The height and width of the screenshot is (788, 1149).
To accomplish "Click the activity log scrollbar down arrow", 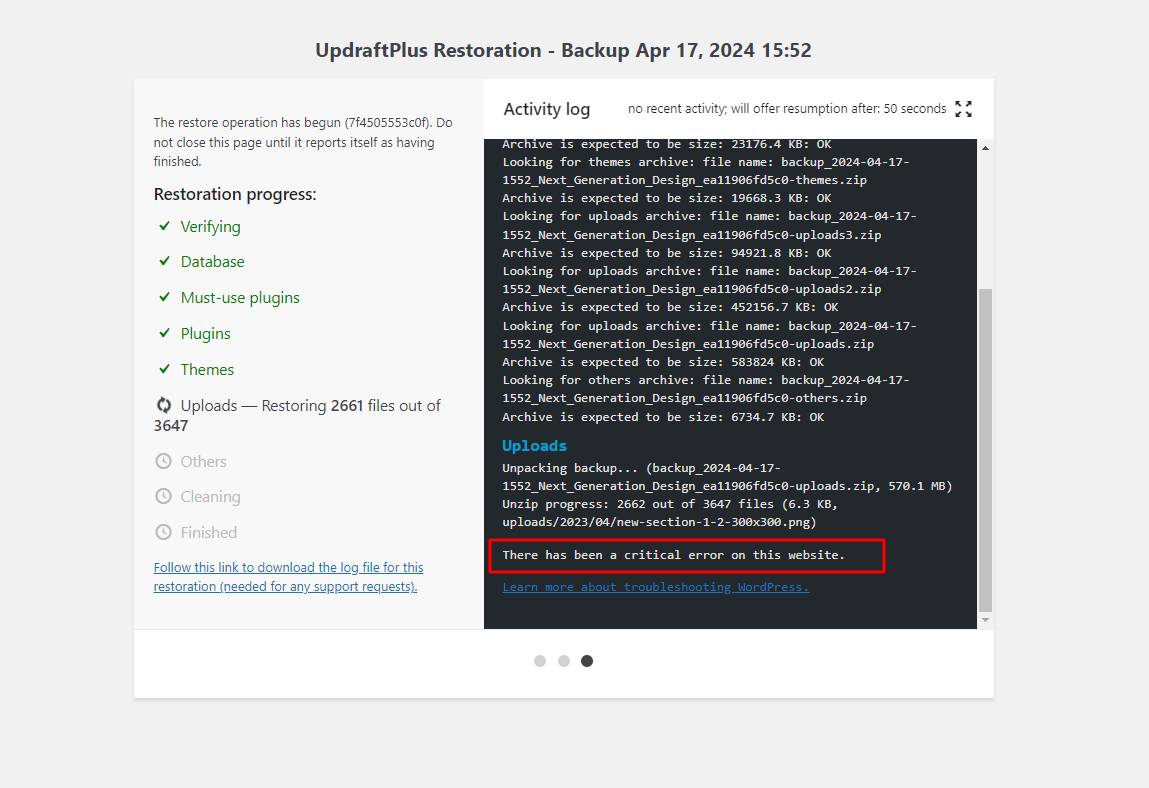I will pos(986,620).
